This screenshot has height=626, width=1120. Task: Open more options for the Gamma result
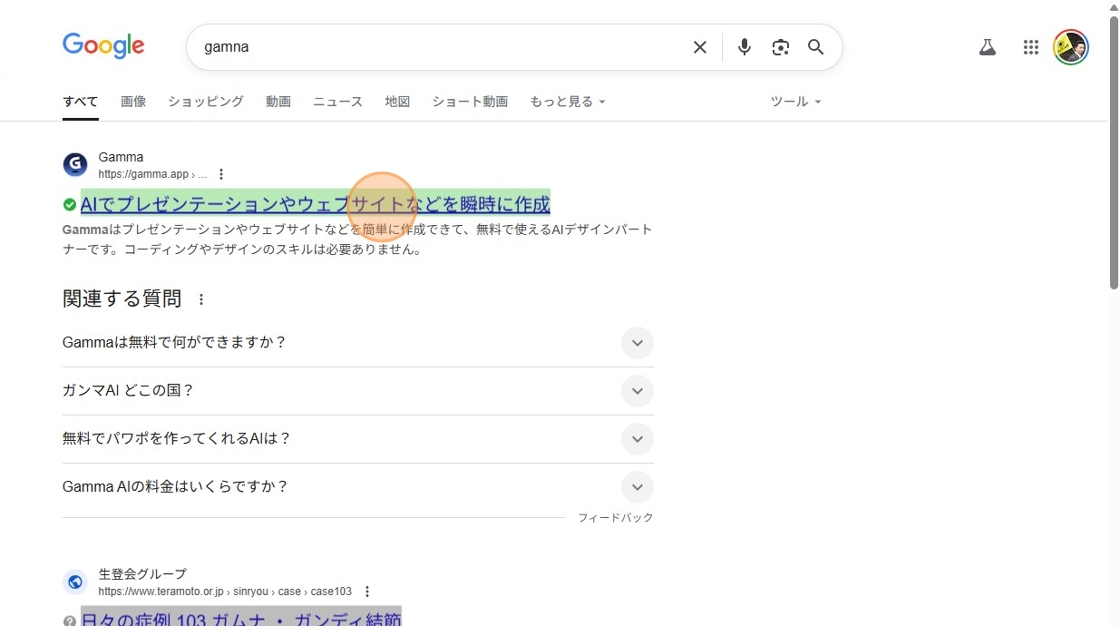[x=221, y=174]
